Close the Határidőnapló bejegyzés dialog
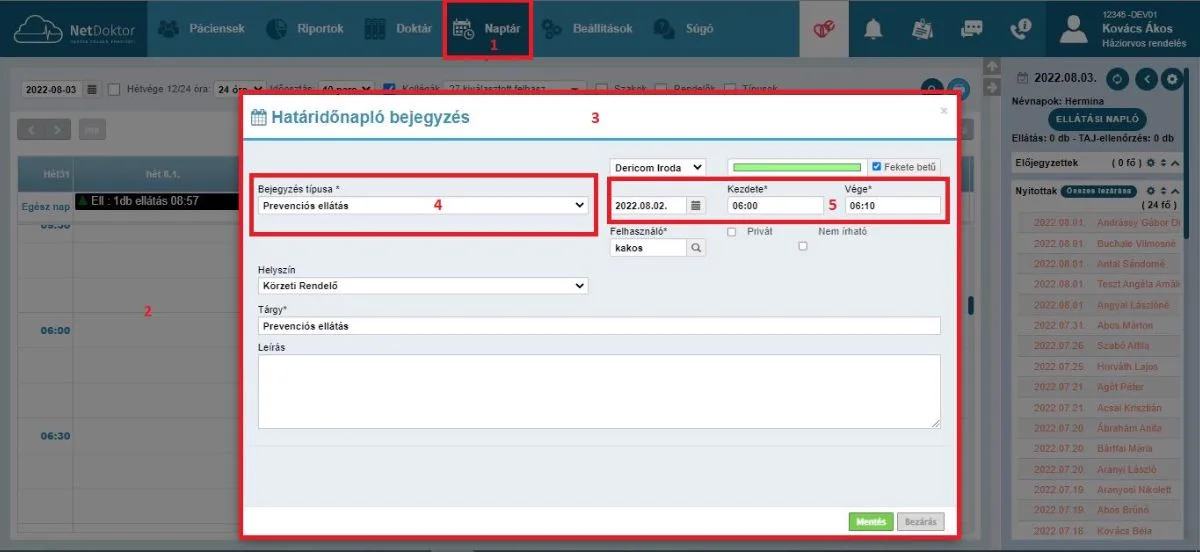The height and width of the screenshot is (552, 1200). point(943,111)
